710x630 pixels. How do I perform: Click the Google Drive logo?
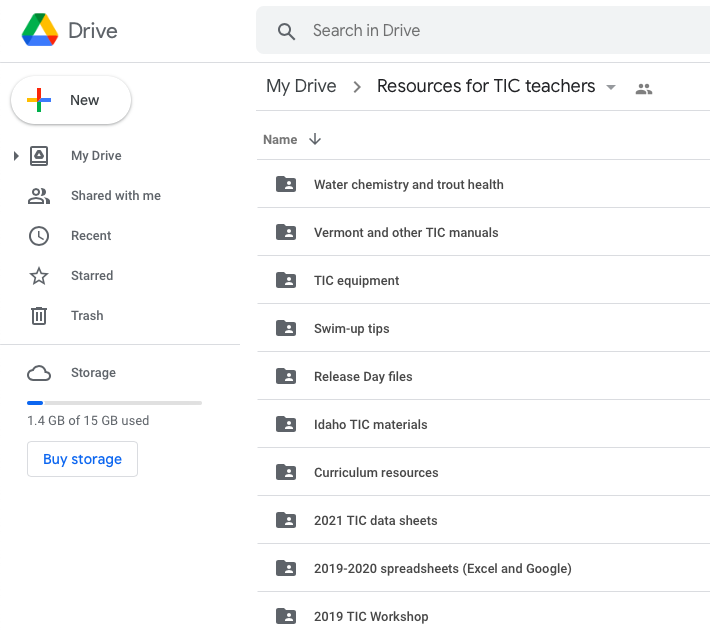pos(40,30)
